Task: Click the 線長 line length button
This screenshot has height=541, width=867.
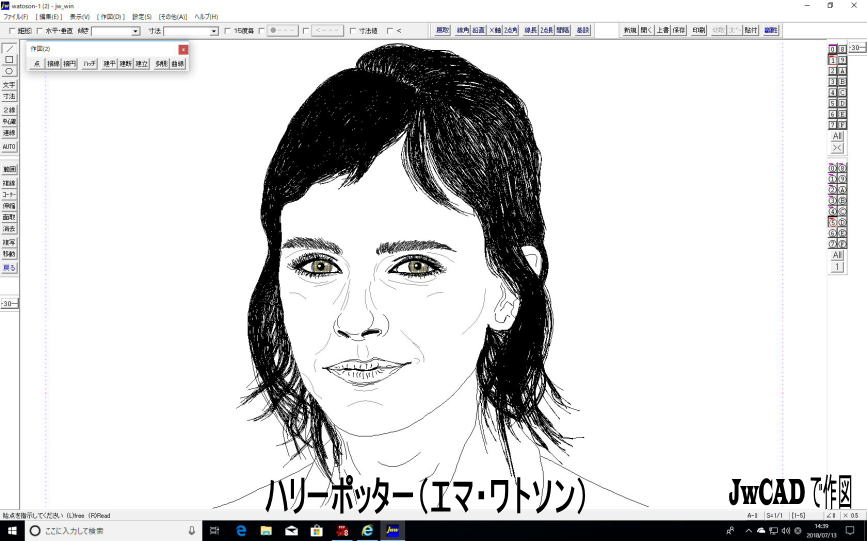Action: tap(531, 30)
